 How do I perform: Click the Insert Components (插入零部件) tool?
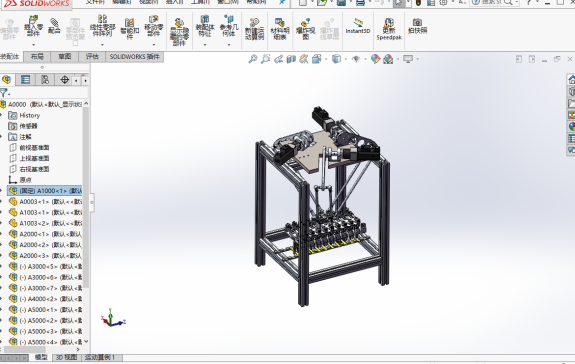(x=33, y=26)
